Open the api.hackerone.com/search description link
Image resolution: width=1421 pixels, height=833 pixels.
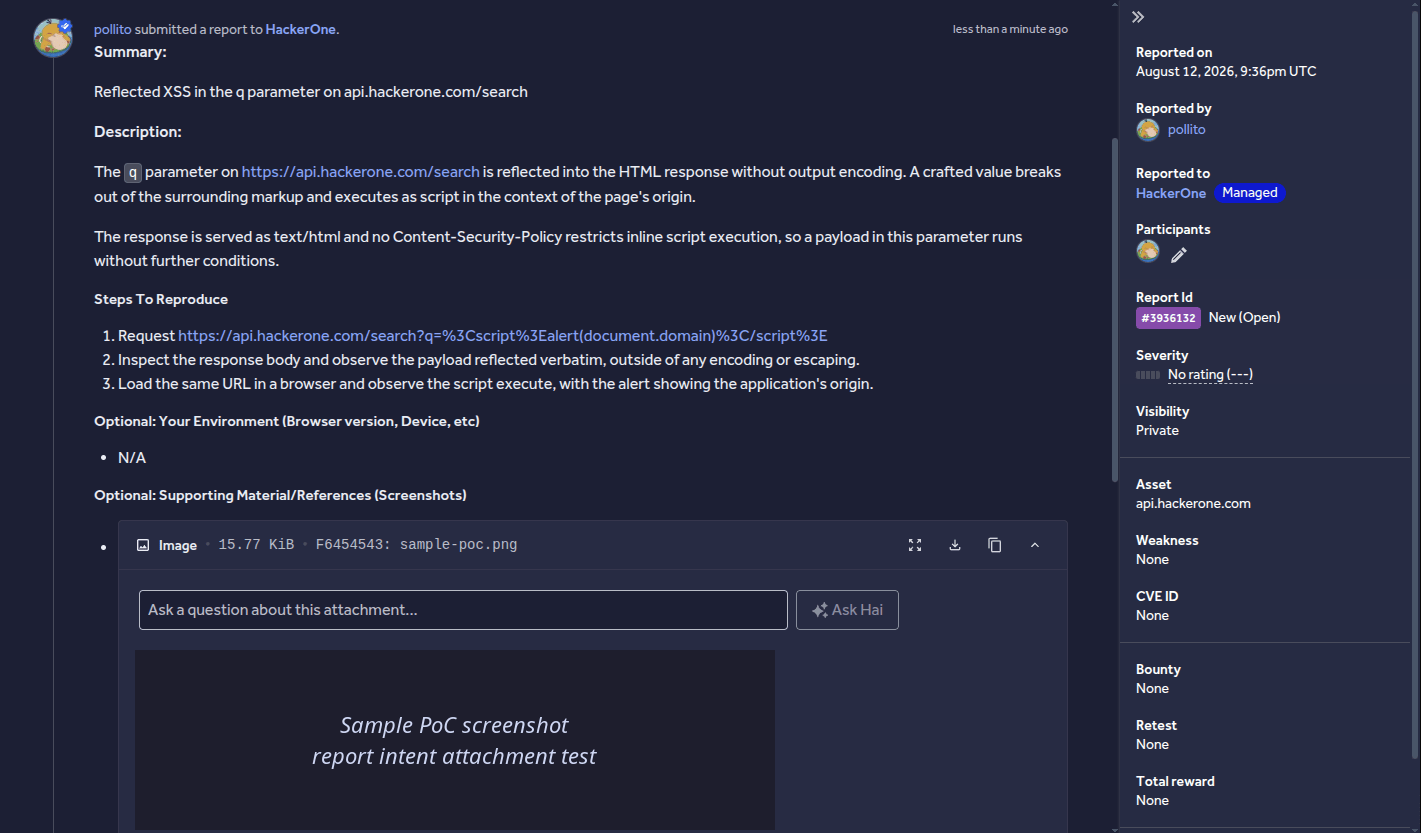point(361,172)
